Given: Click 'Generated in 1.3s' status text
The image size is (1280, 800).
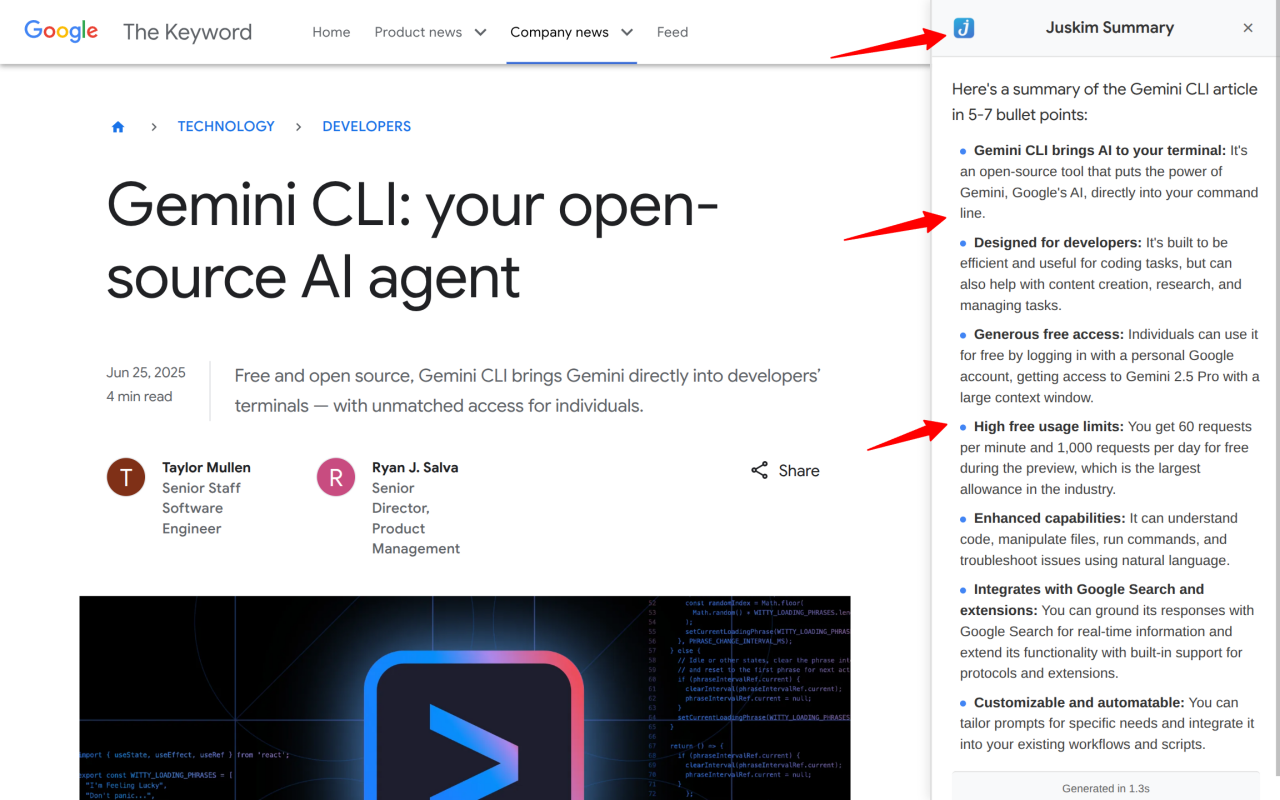Looking at the screenshot, I should pyautogui.click(x=1106, y=788).
